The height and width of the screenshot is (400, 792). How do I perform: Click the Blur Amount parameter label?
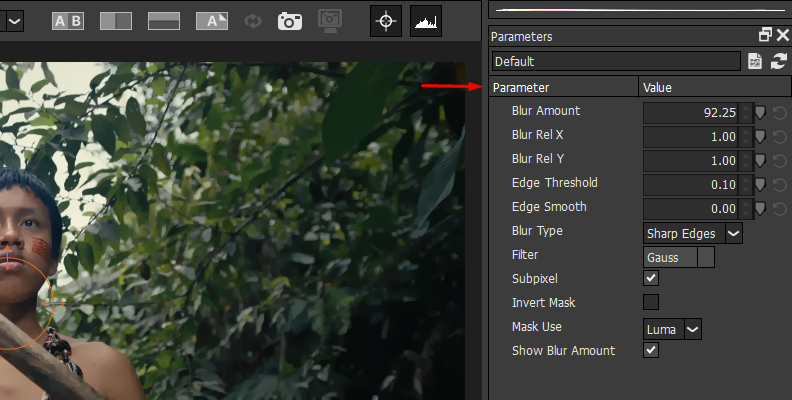pos(546,111)
